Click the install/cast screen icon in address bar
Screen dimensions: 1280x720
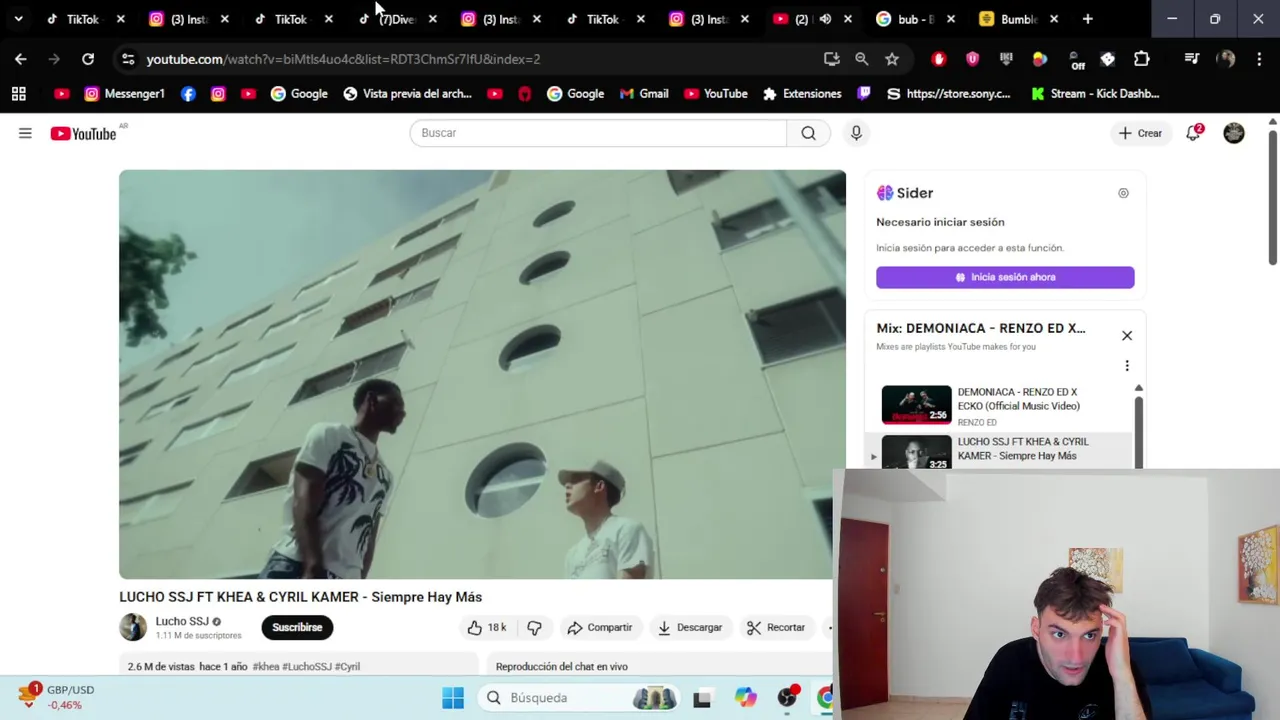pos(831,59)
